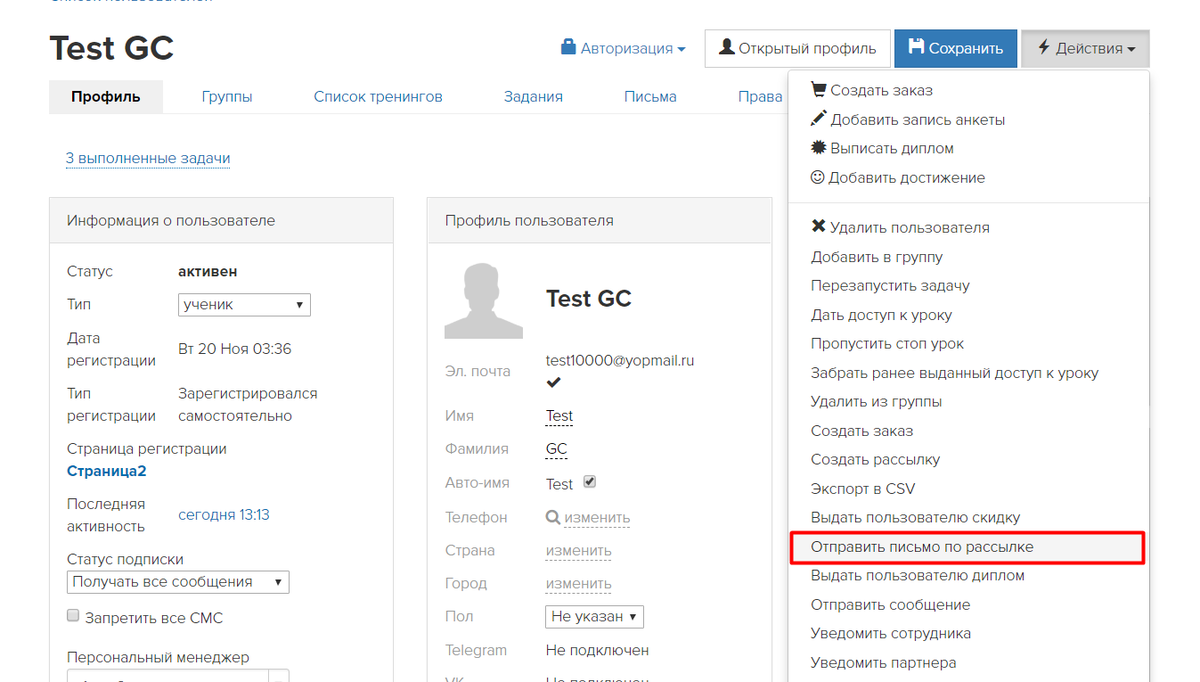Open the Письма tab
The height and width of the screenshot is (682, 1200).
650,97
